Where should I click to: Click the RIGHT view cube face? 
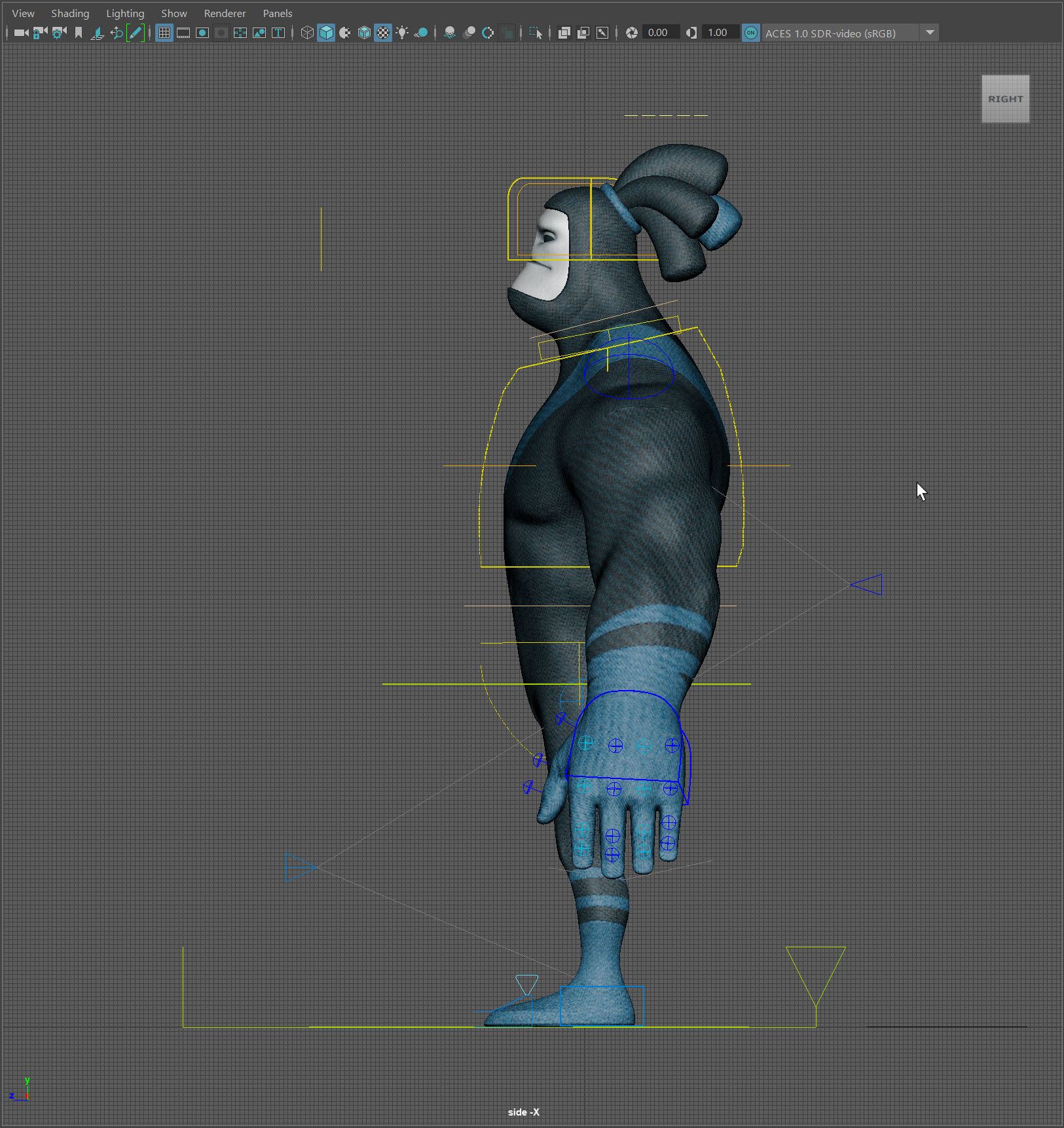(1005, 99)
